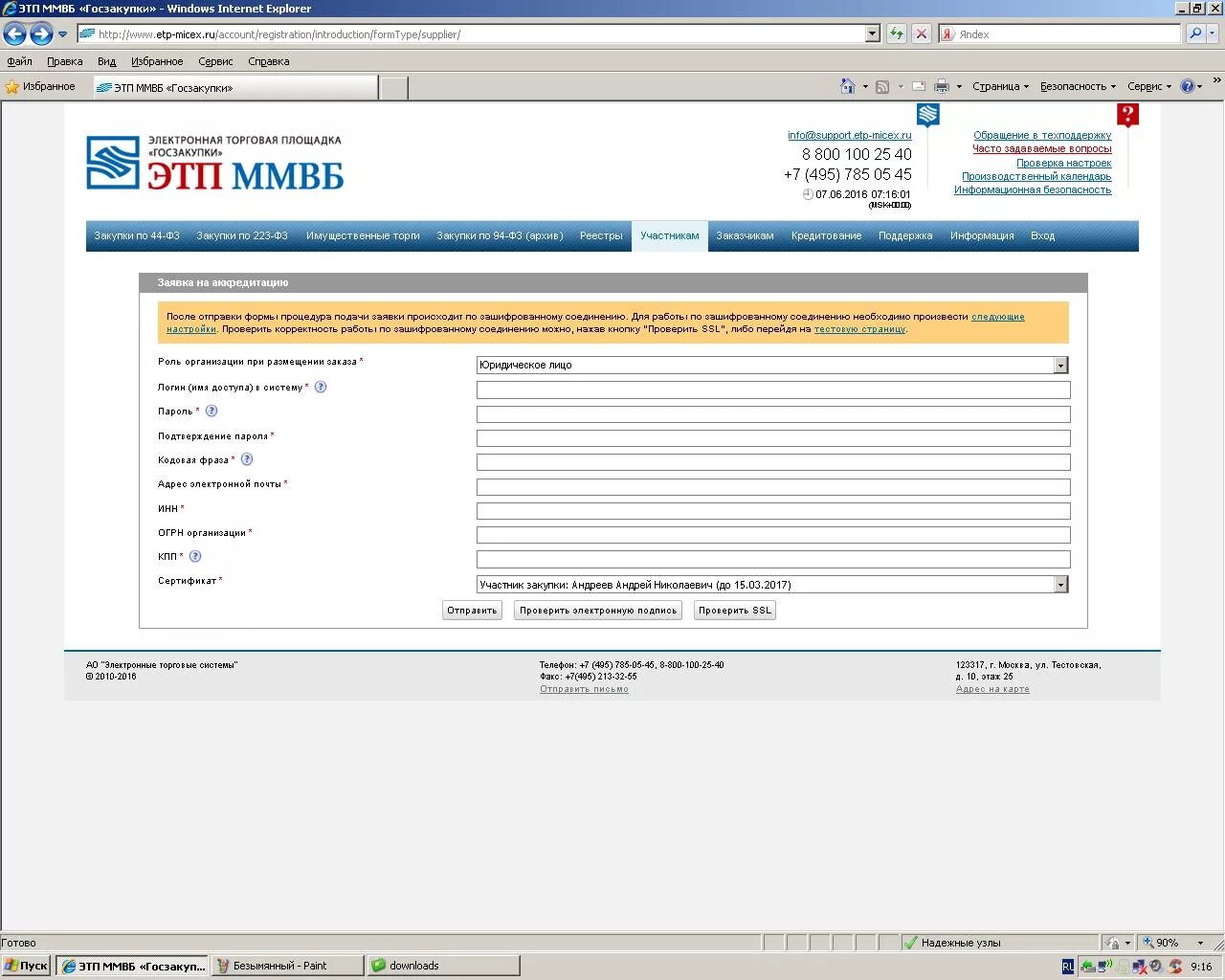
Task: Click the Надежные узлы security zone checkmark
Action: tap(910, 943)
